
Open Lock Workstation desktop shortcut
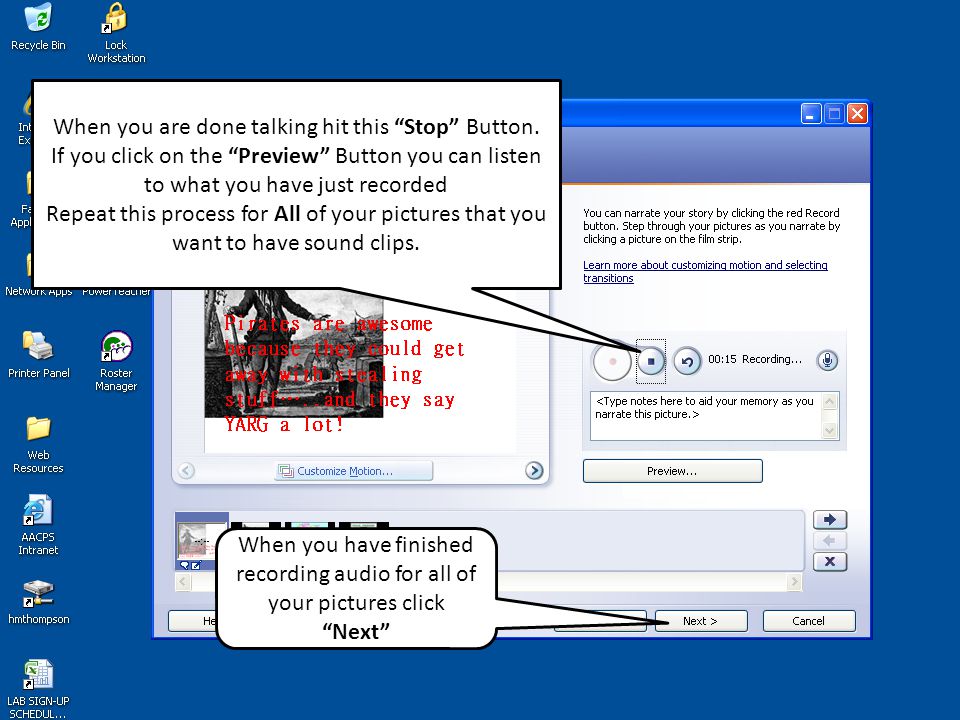click(116, 33)
